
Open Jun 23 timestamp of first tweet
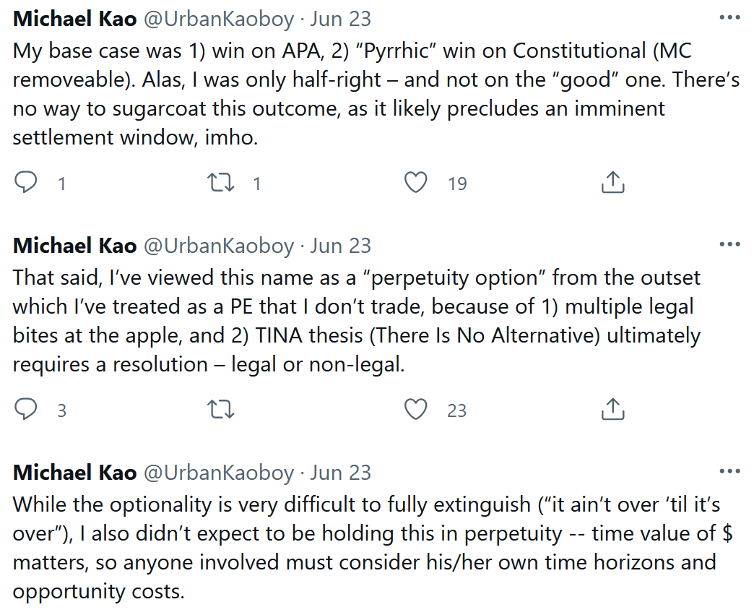[x=340, y=19]
